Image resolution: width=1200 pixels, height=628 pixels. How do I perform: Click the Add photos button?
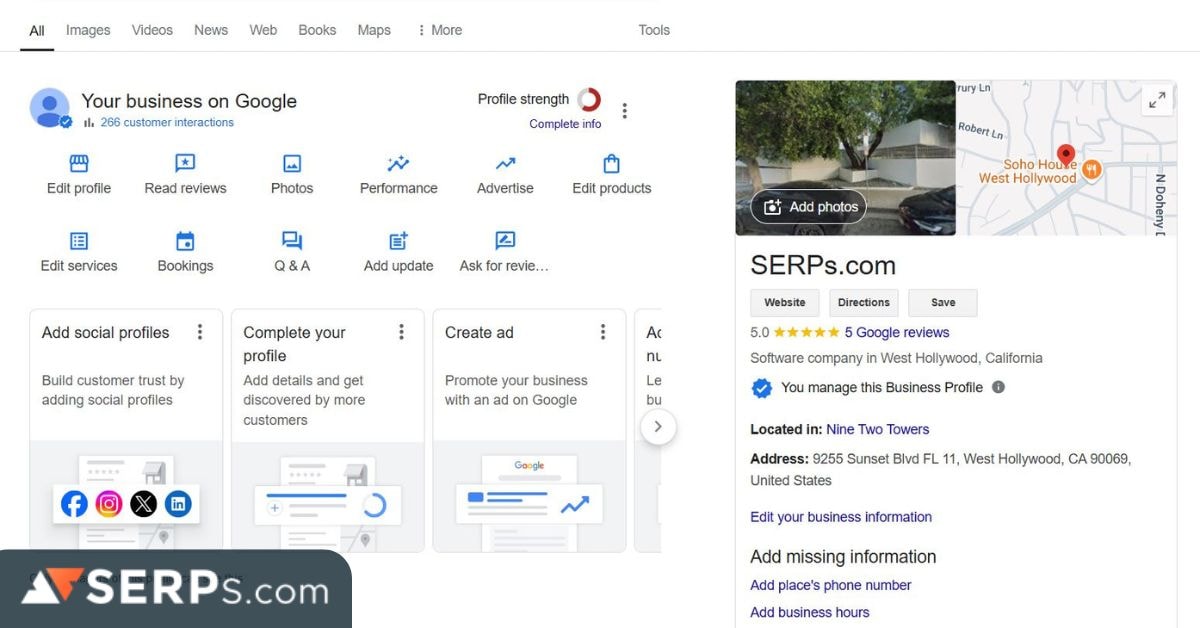pos(809,207)
